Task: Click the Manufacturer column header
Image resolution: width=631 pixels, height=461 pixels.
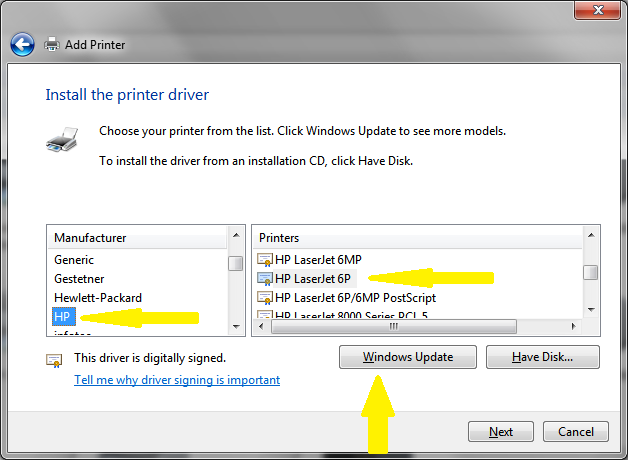Action: coord(137,238)
